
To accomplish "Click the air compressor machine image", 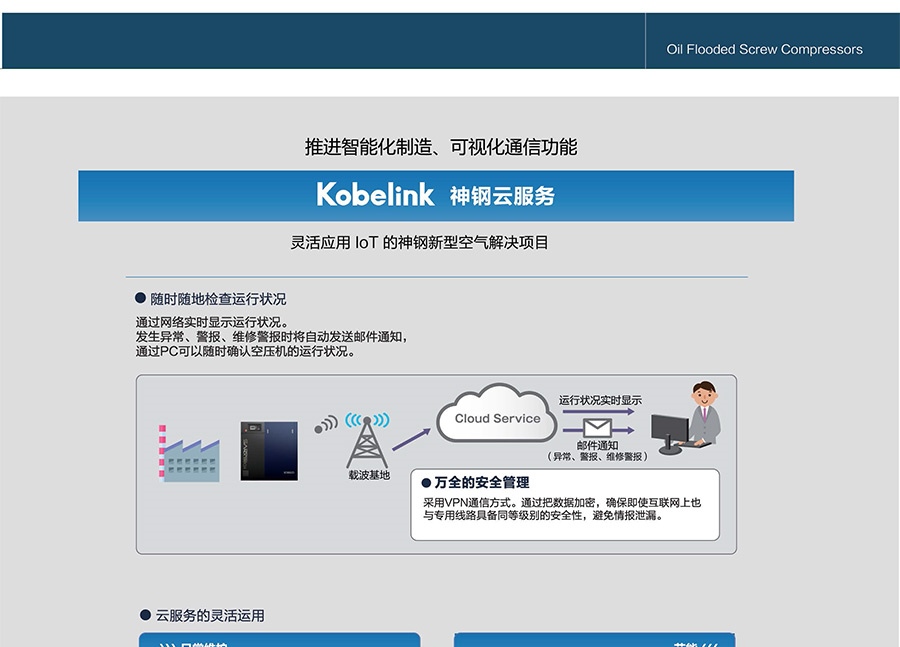I will 269,451.
